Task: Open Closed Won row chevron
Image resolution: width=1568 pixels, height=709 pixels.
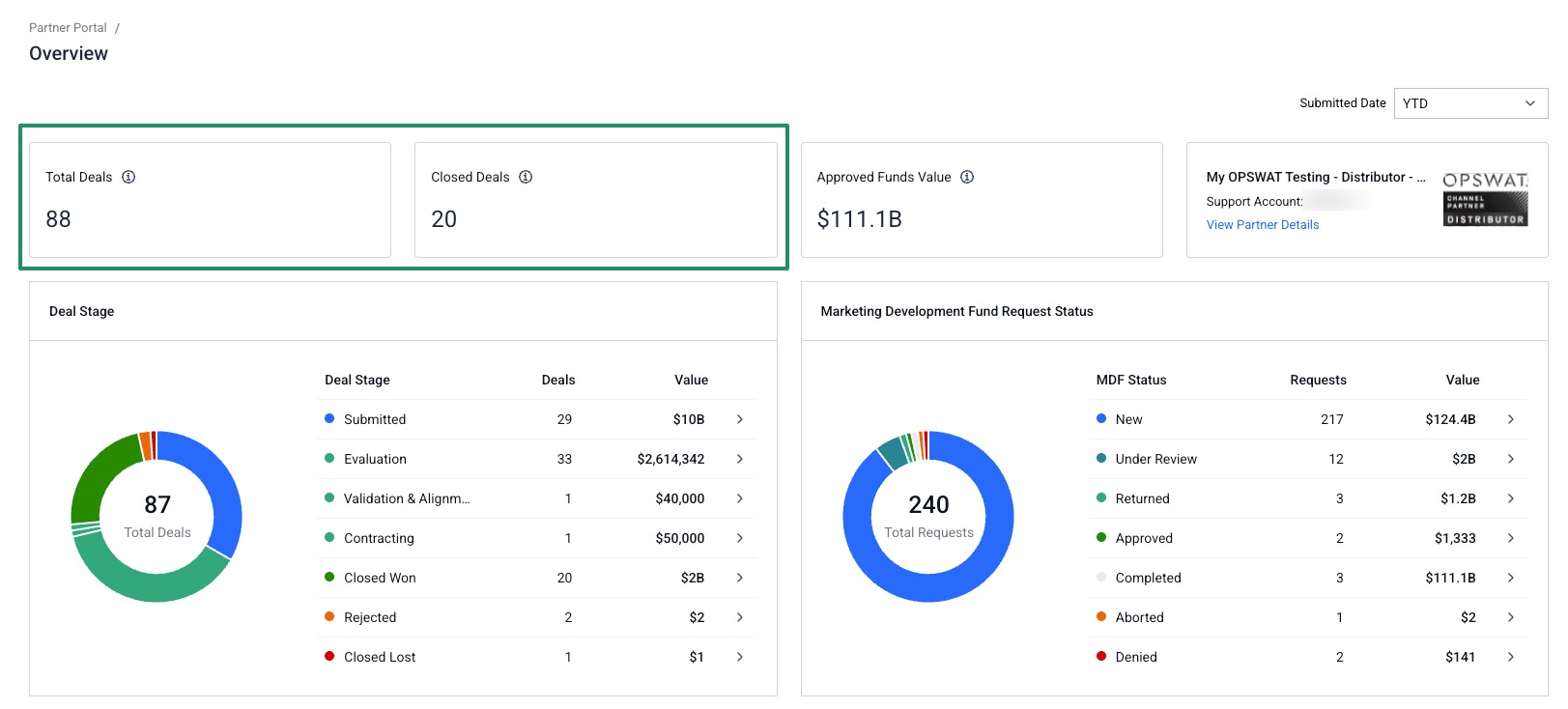Action: coord(740,578)
